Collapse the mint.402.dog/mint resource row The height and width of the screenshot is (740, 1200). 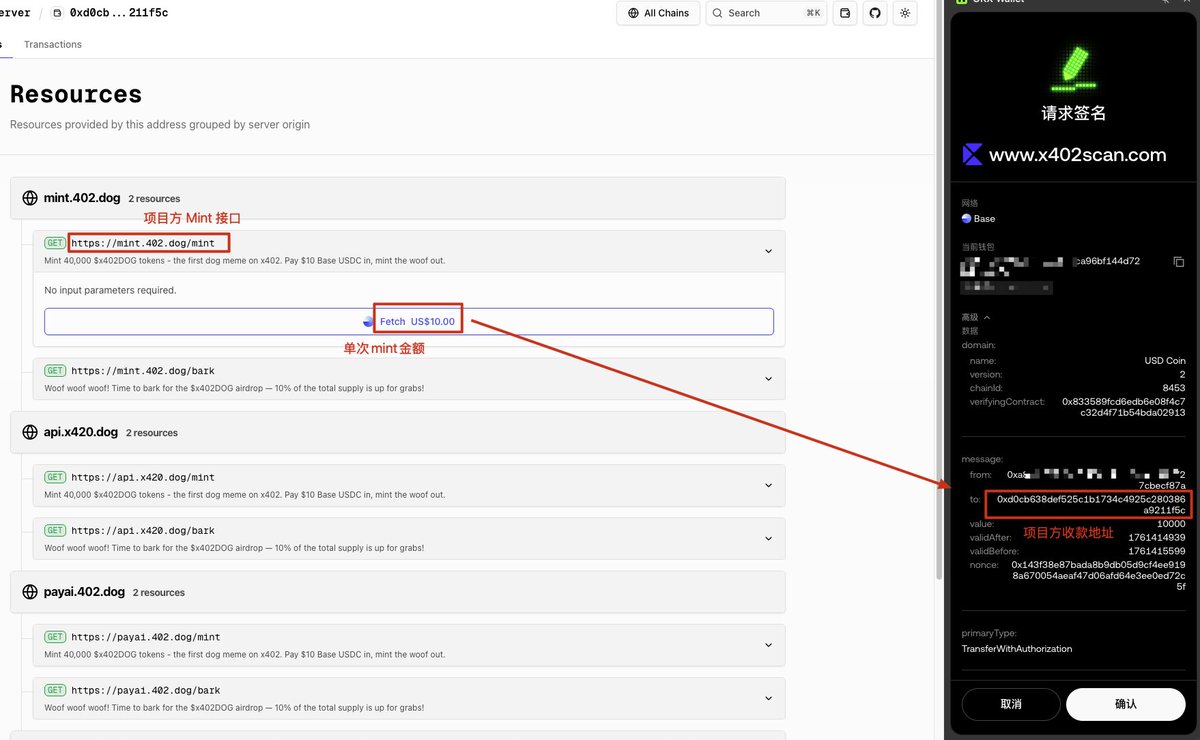click(768, 251)
